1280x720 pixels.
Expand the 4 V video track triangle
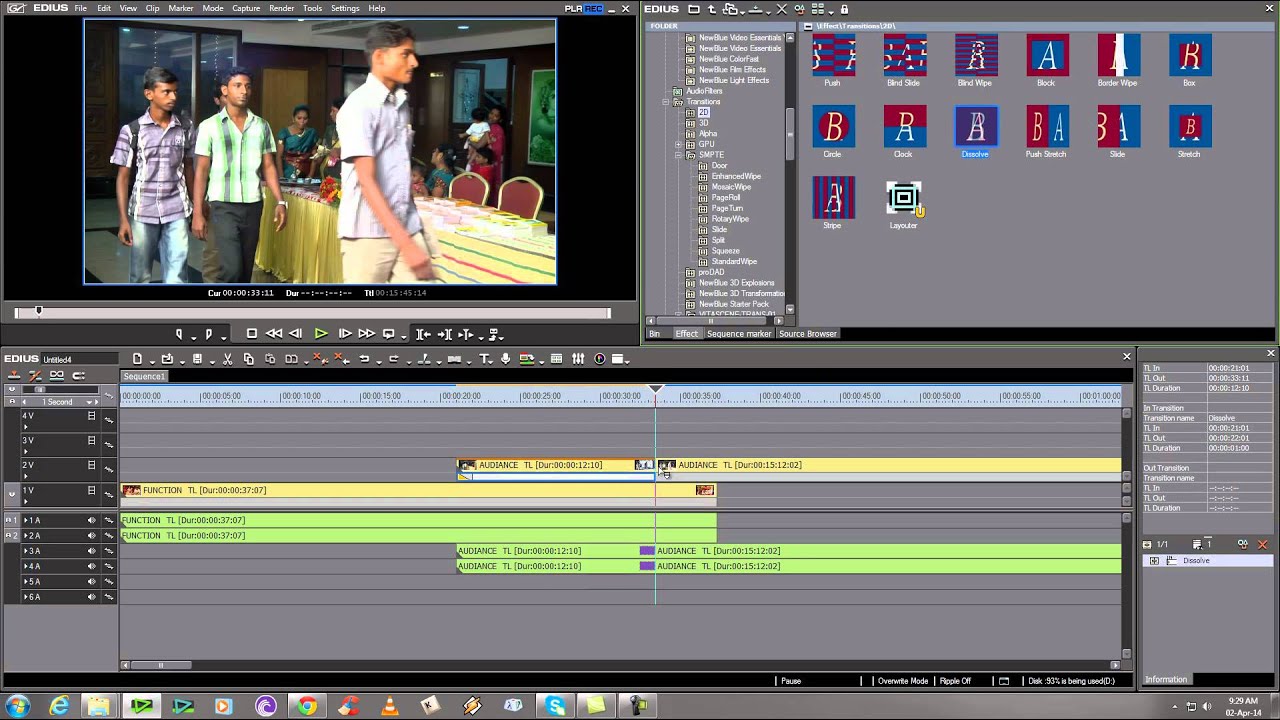[26, 427]
